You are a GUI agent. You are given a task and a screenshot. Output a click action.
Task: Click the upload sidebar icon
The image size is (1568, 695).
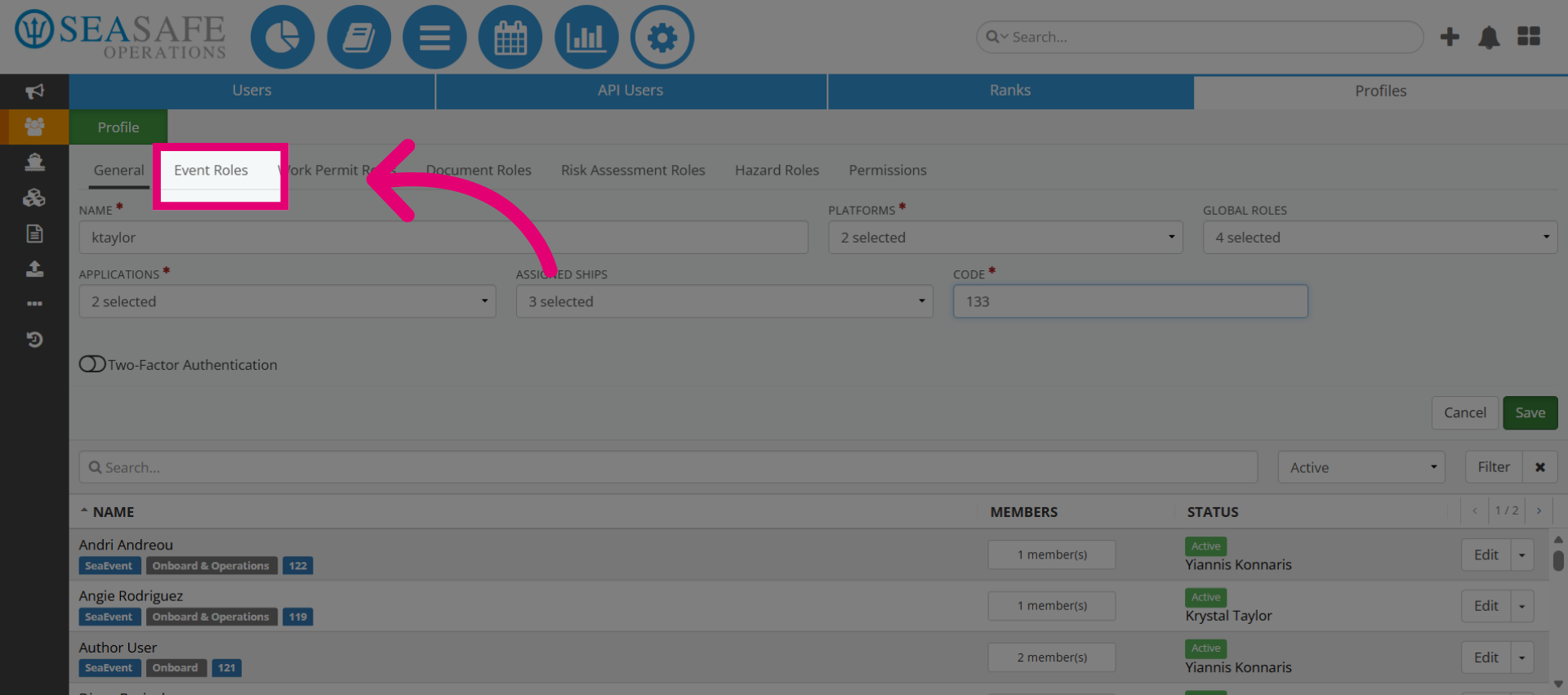pos(34,269)
